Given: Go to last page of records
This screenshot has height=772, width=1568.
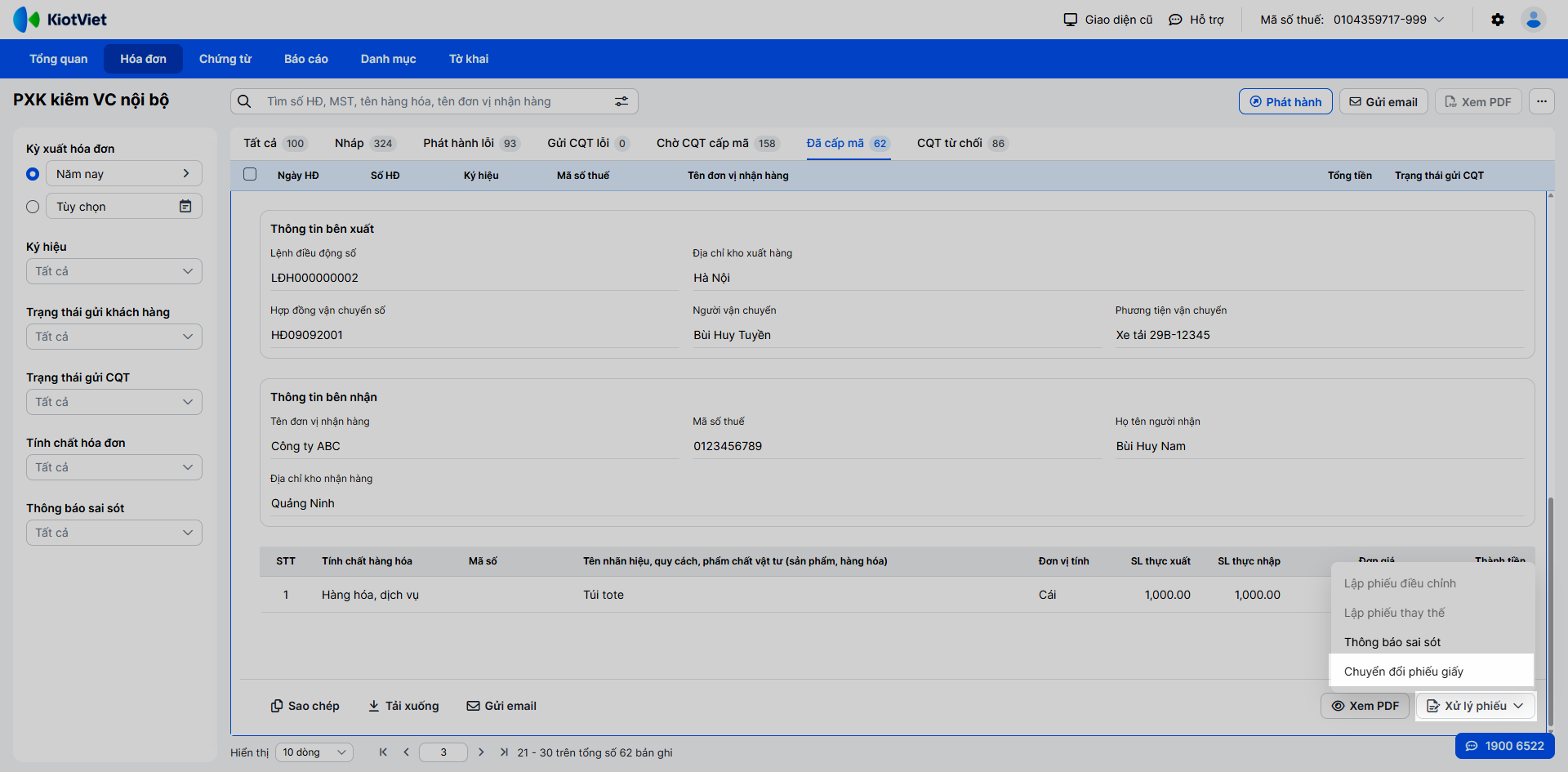Looking at the screenshot, I should coord(504,752).
